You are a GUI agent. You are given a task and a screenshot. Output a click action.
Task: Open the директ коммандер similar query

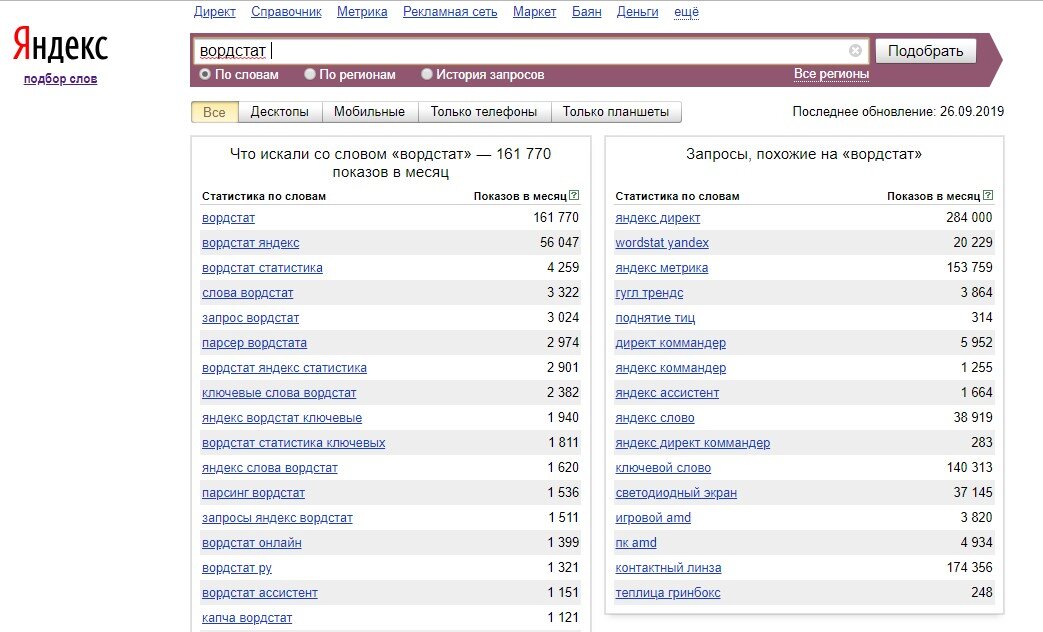tap(670, 343)
